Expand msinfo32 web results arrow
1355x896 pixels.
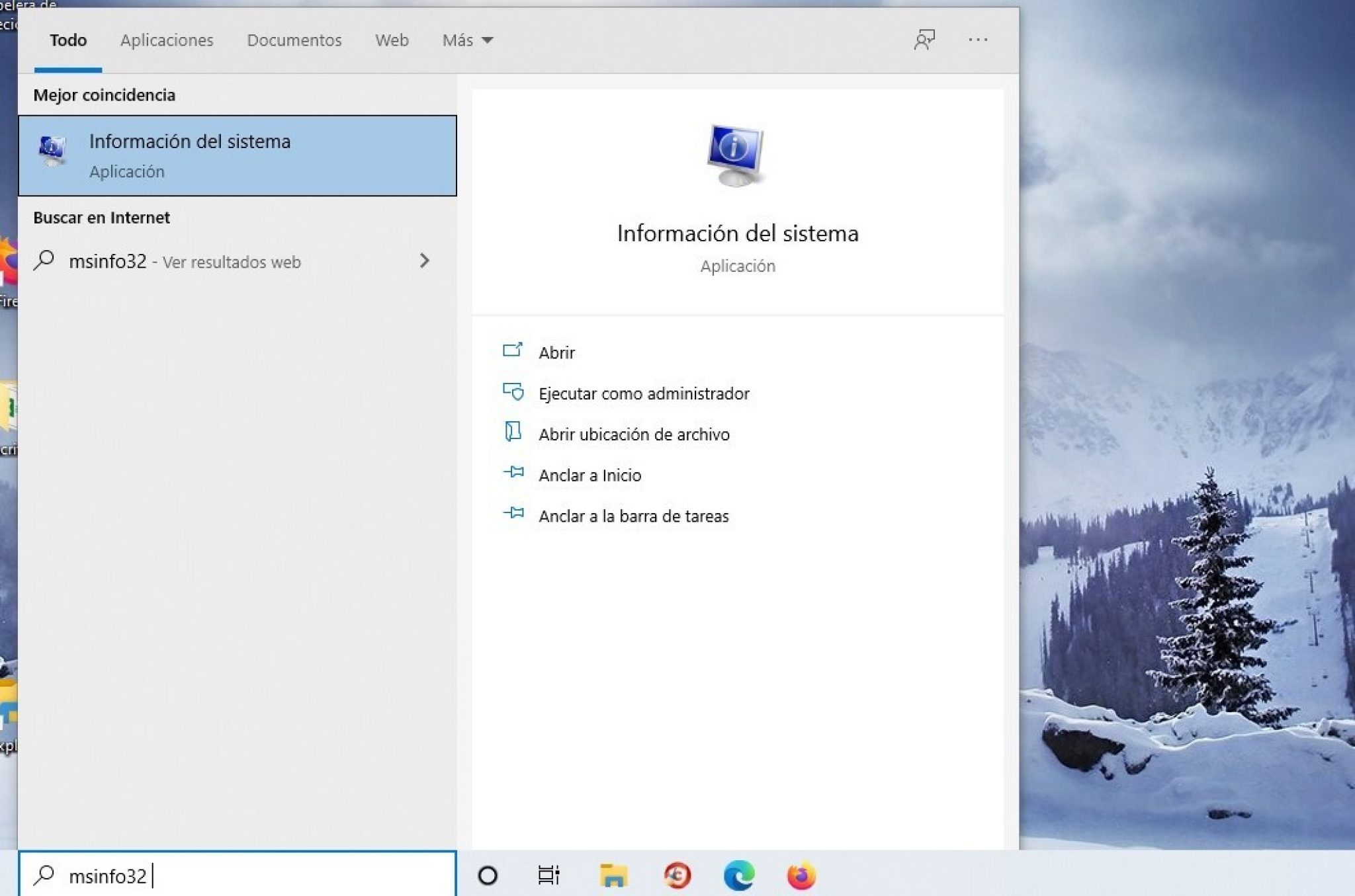(x=424, y=261)
